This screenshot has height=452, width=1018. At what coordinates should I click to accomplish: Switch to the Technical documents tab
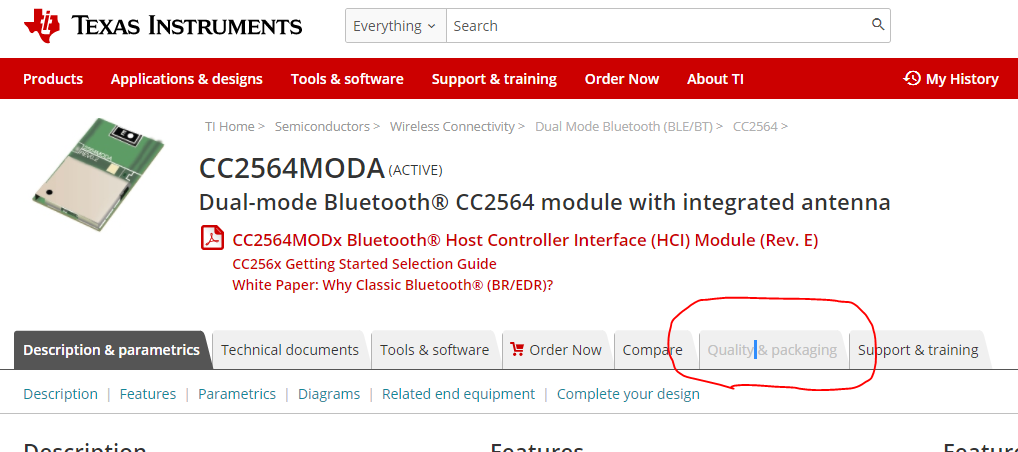pos(290,350)
